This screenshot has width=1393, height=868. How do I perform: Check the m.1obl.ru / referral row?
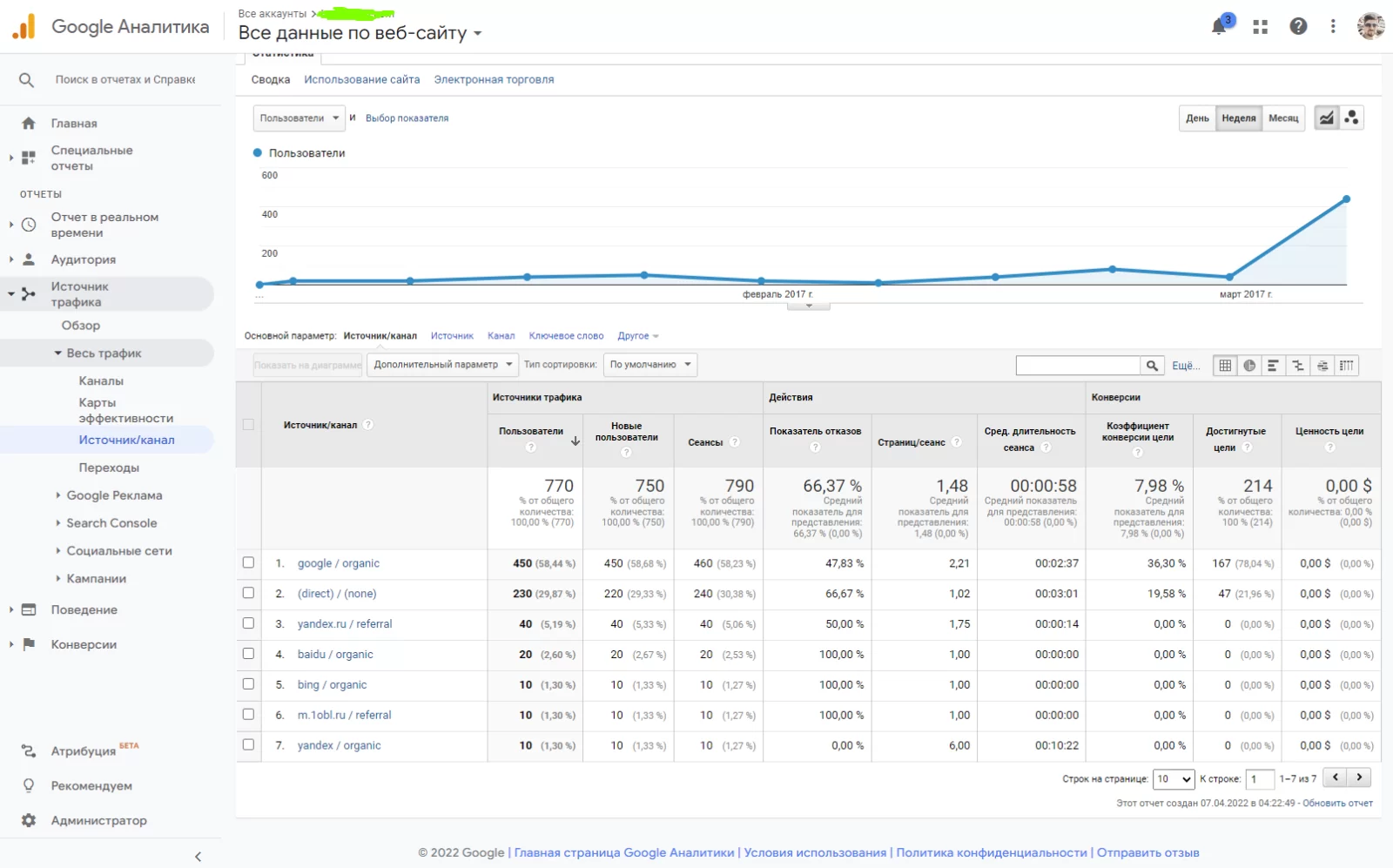click(248, 714)
